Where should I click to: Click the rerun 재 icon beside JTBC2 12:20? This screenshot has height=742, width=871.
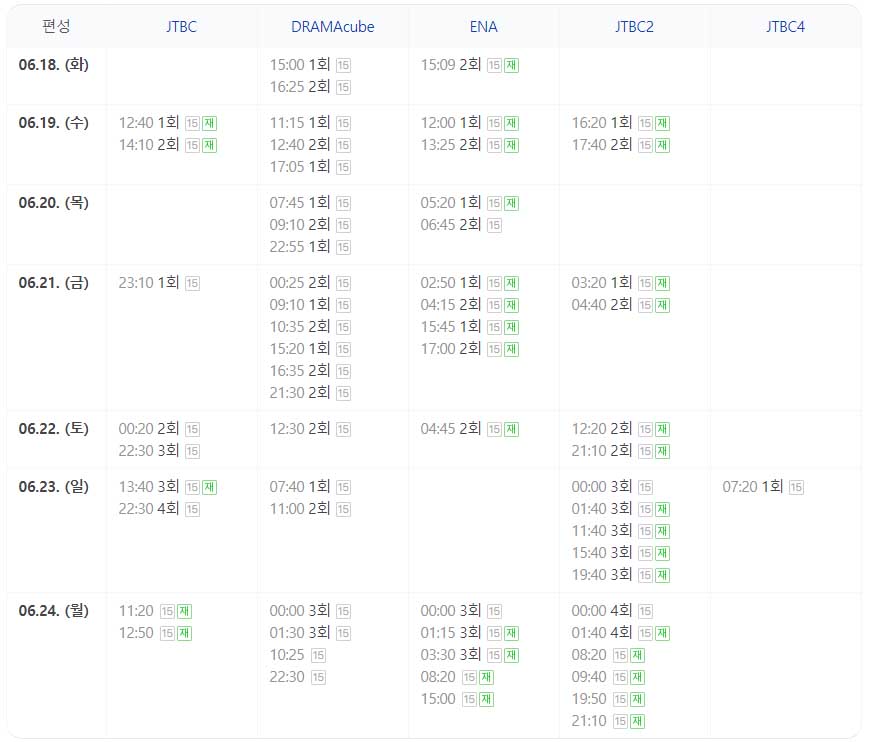[663, 429]
